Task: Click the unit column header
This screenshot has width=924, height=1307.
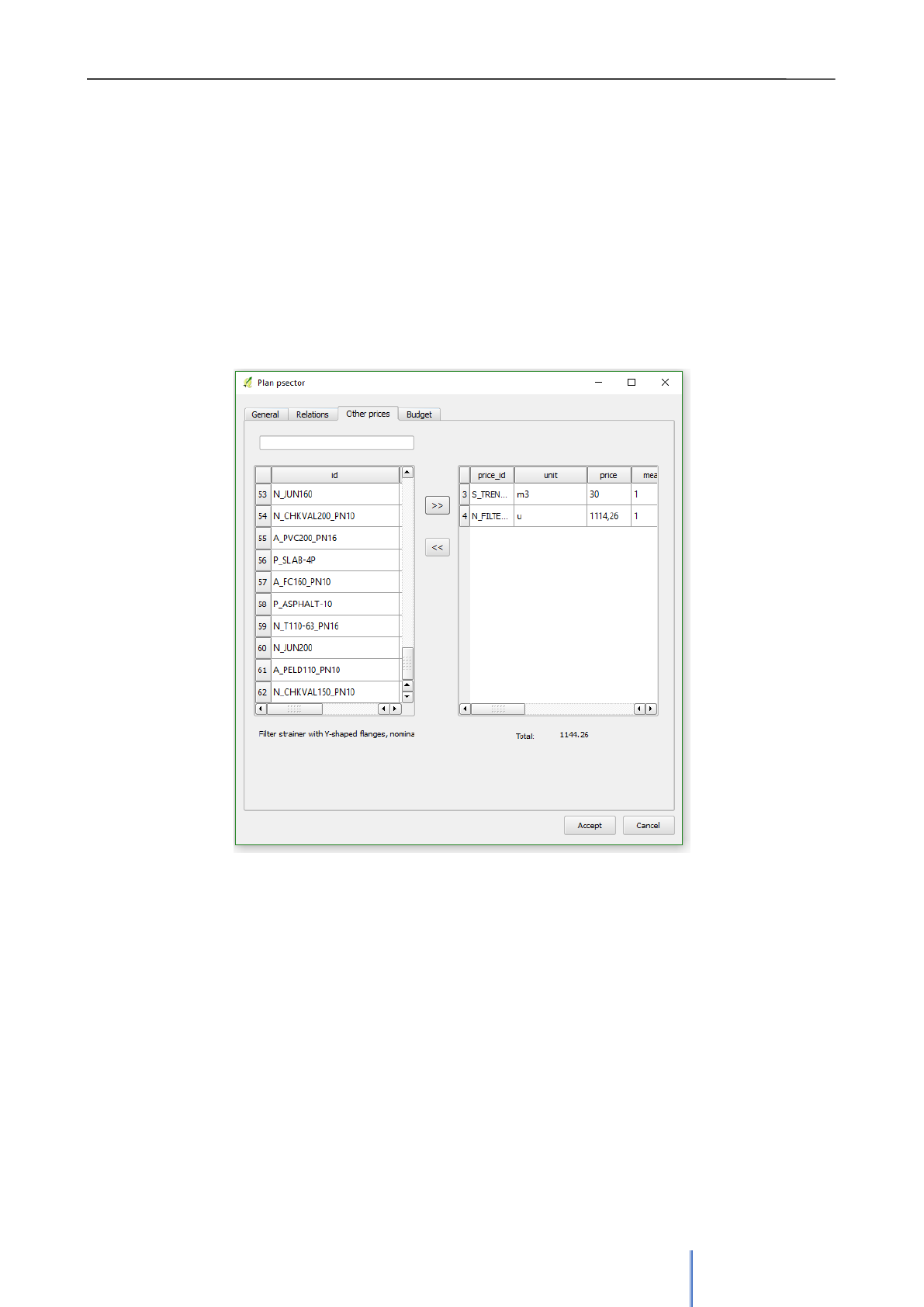Action: click(551, 475)
